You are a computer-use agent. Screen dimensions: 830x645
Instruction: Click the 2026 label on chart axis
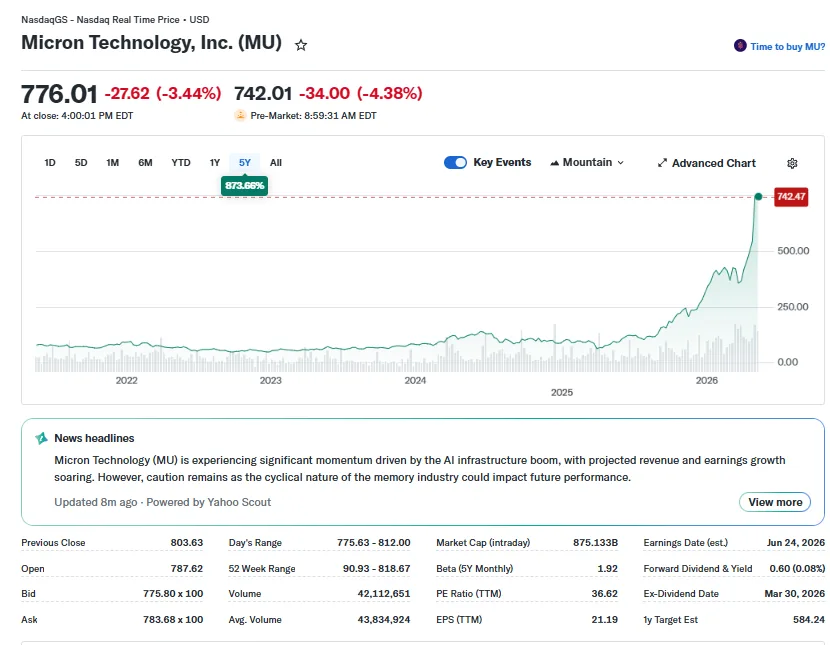pos(707,380)
